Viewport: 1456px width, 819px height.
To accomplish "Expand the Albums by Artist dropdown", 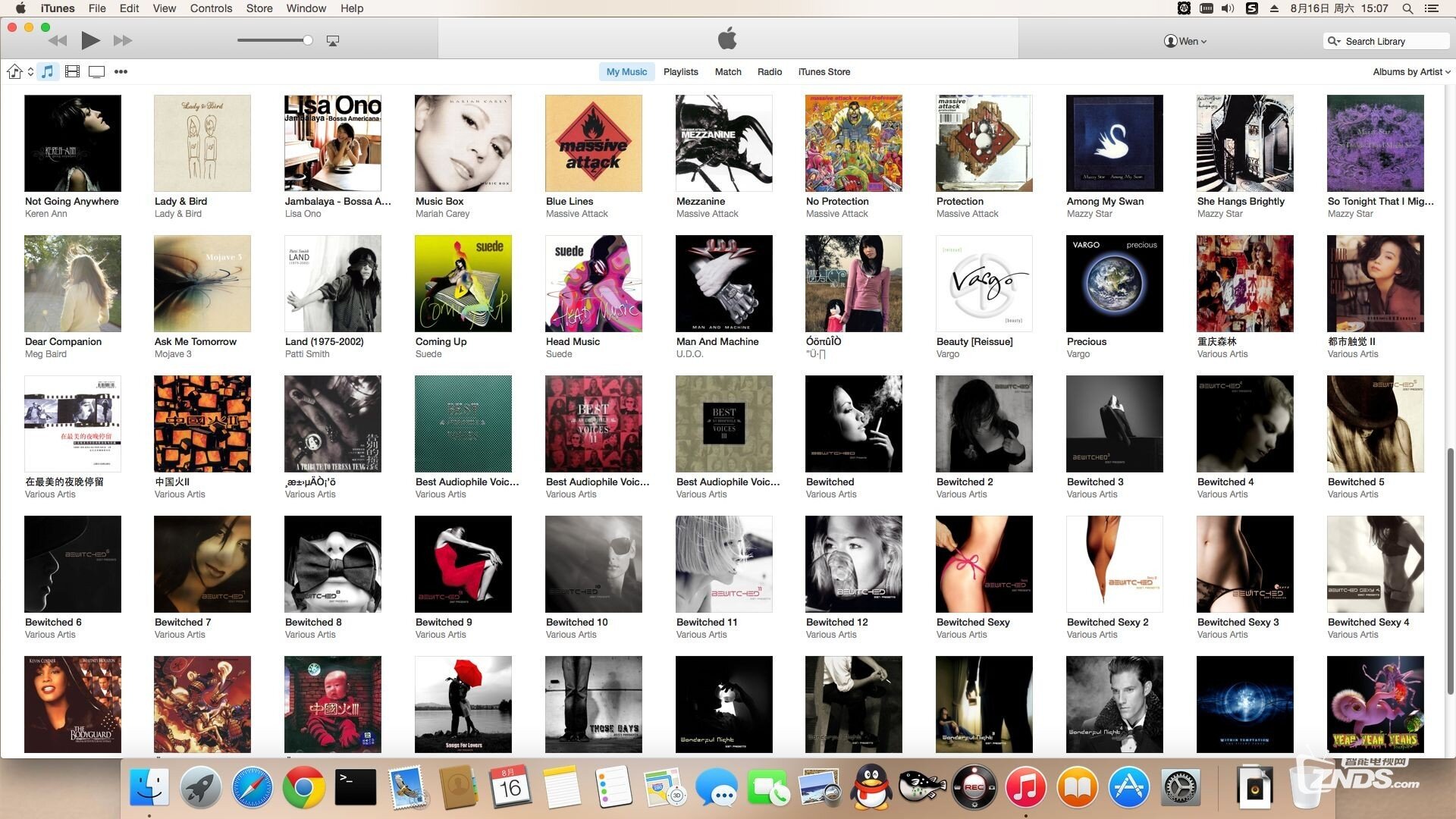I will [1410, 72].
